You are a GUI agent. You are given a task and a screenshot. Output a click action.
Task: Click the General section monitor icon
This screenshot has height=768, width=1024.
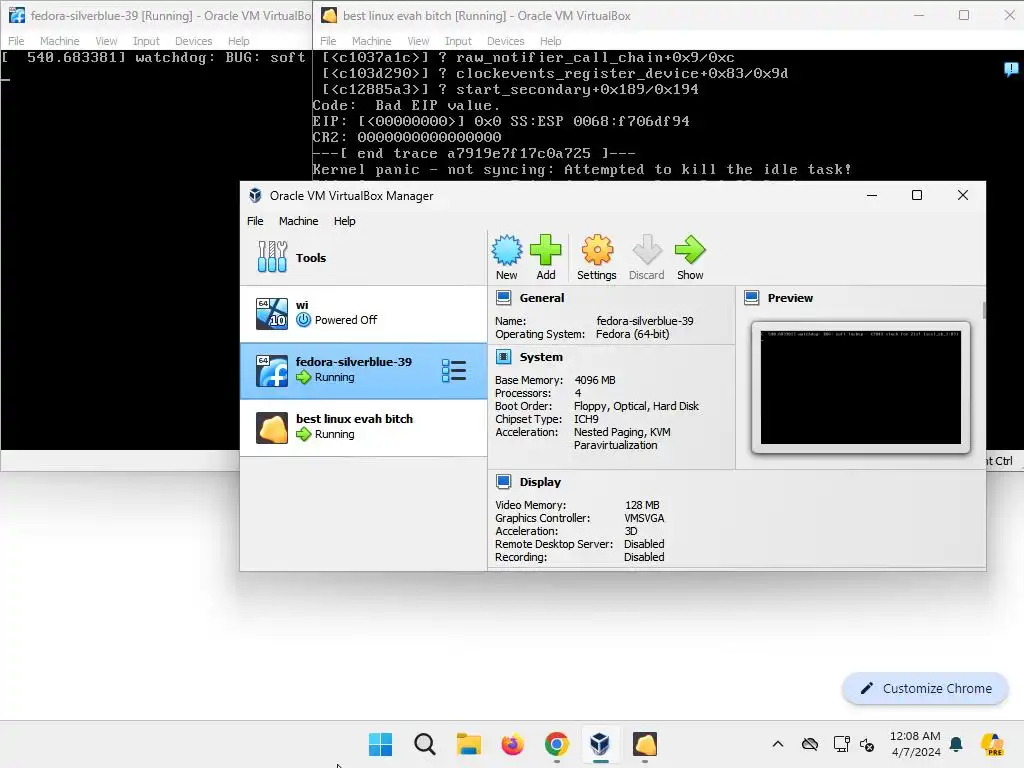click(504, 298)
